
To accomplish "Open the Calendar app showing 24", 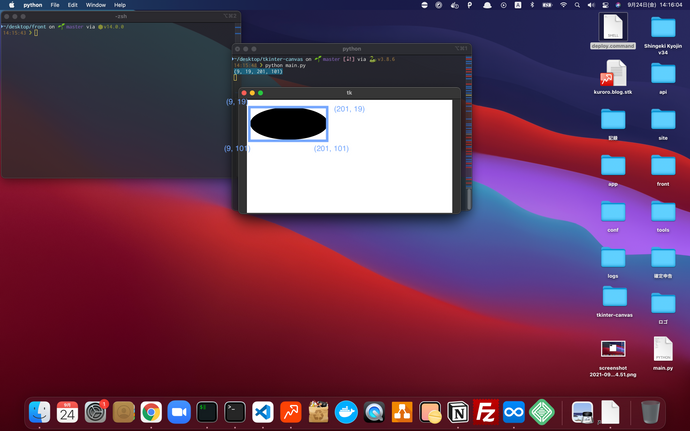I will [67, 413].
